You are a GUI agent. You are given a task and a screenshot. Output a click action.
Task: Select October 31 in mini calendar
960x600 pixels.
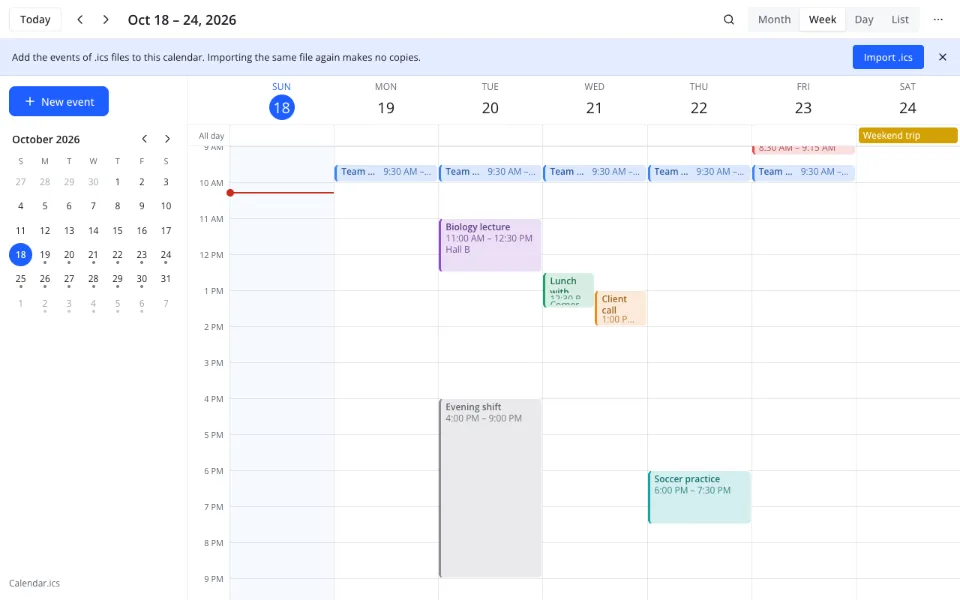pos(166,279)
